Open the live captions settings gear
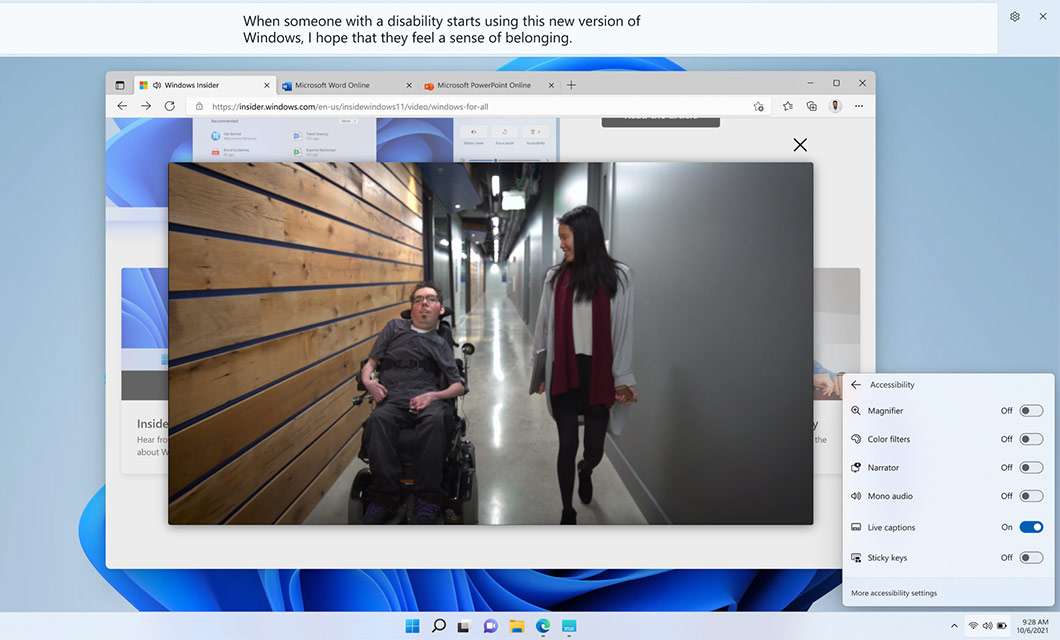The image size is (1060, 640). tap(1013, 16)
